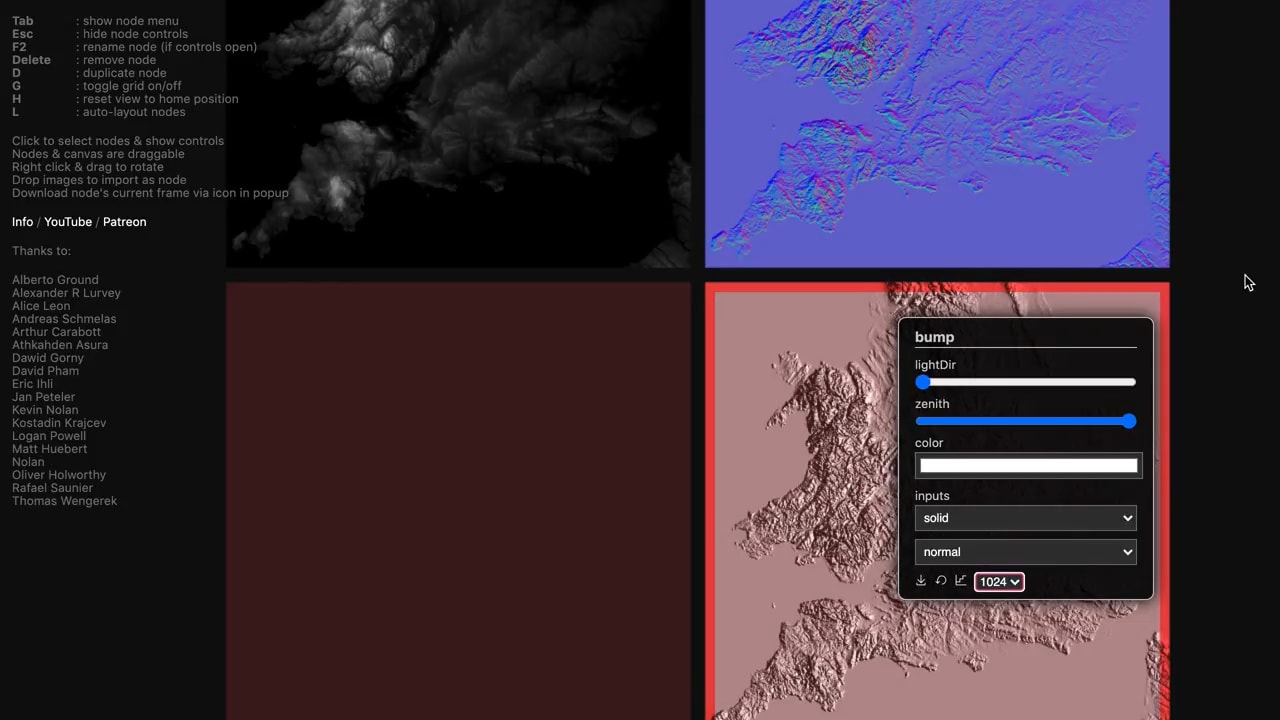This screenshot has width=1280, height=720.
Task: Adjust the zenith slider handle
Action: pyautogui.click(x=1129, y=421)
